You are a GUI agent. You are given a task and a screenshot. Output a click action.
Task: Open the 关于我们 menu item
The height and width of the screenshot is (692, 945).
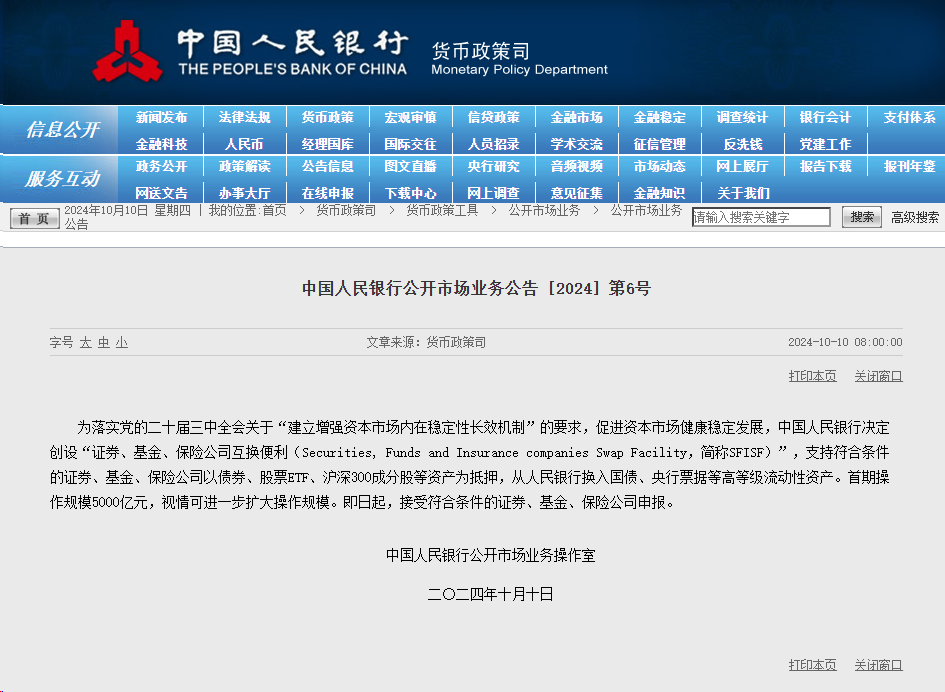(744, 193)
